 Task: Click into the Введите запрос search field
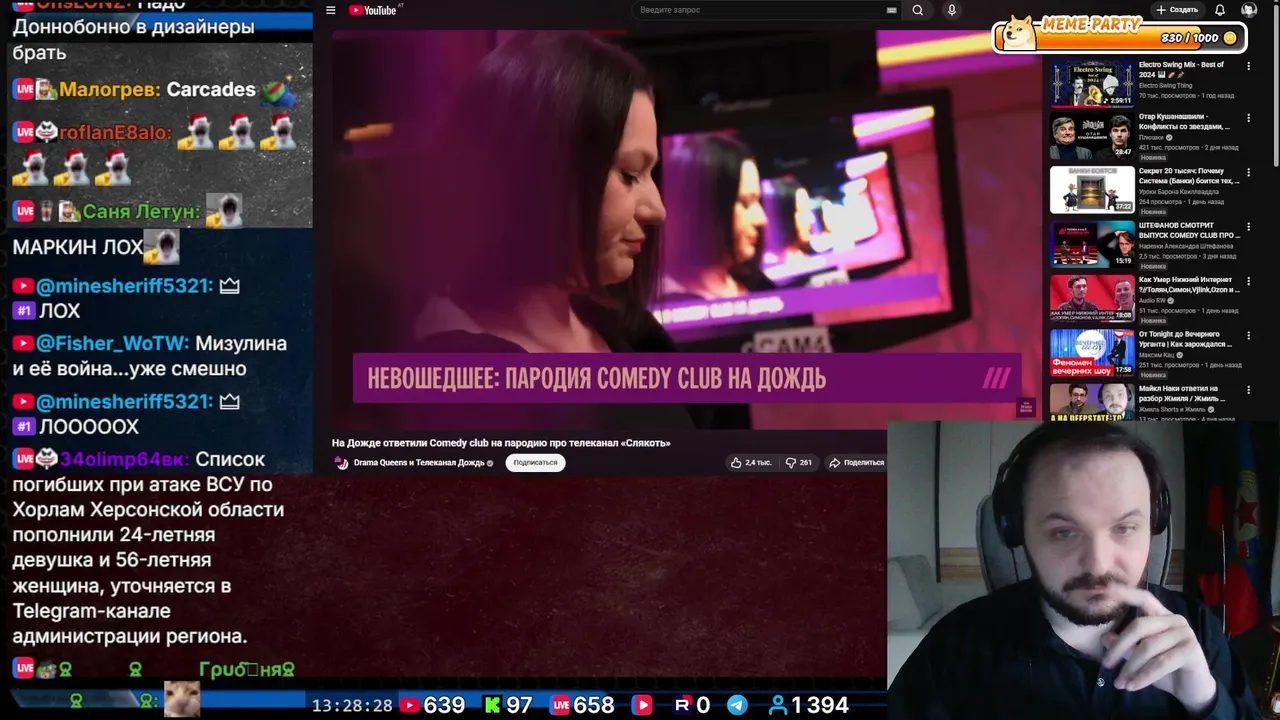[760, 10]
